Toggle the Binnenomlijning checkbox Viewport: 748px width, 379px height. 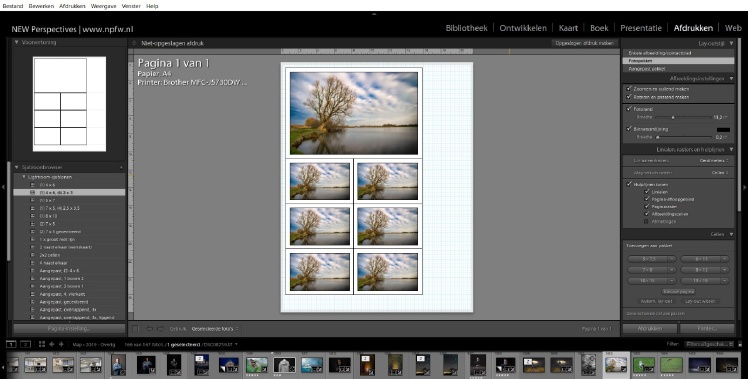[x=629, y=129]
